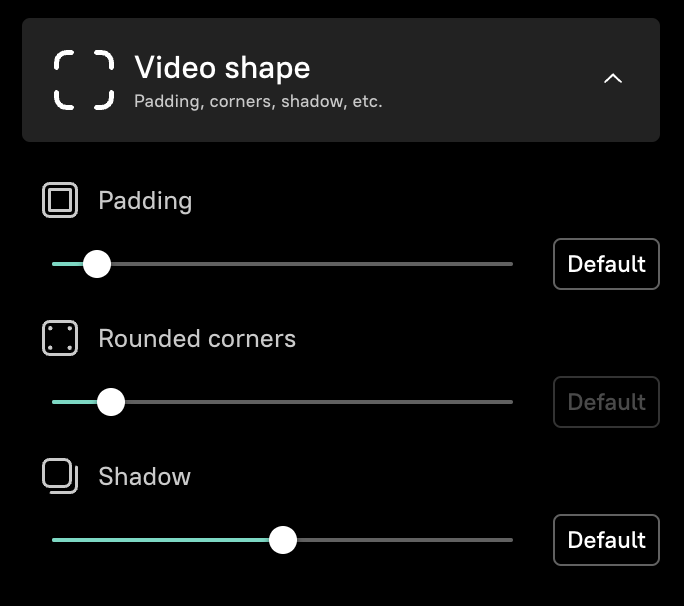Click the Video shape header title
684x606 pixels.
(x=222, y=68)
